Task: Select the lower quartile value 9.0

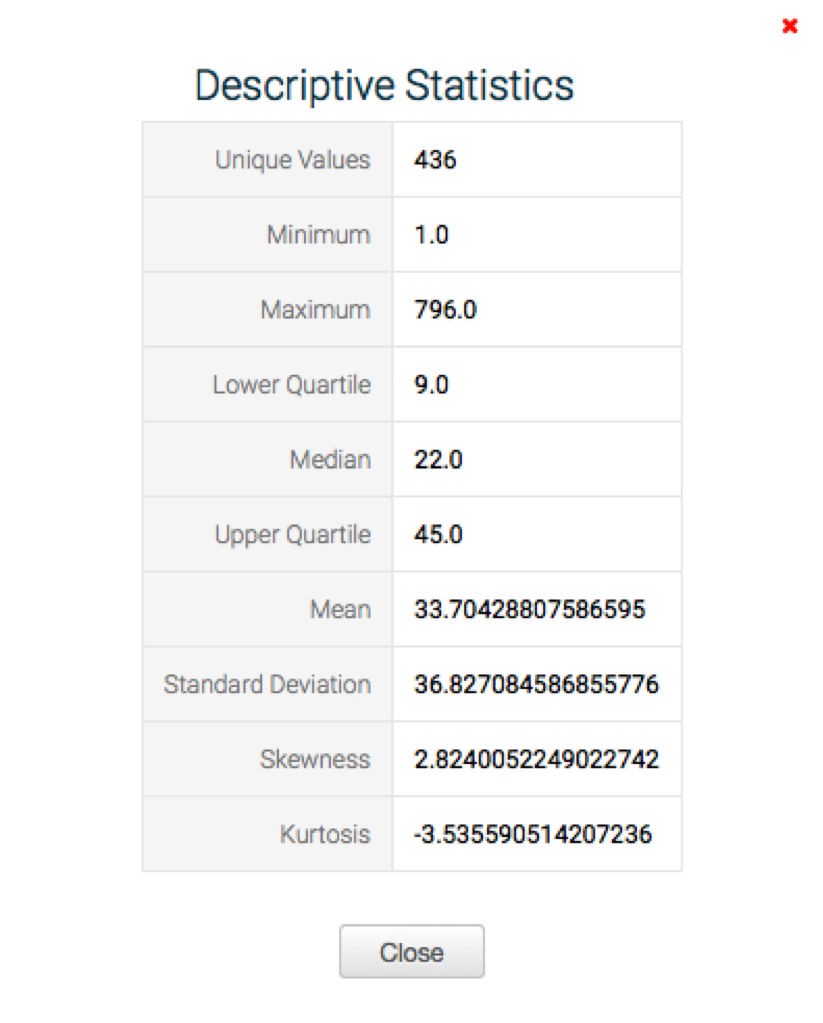Action: pyautogui.click(x=431, y=384)
